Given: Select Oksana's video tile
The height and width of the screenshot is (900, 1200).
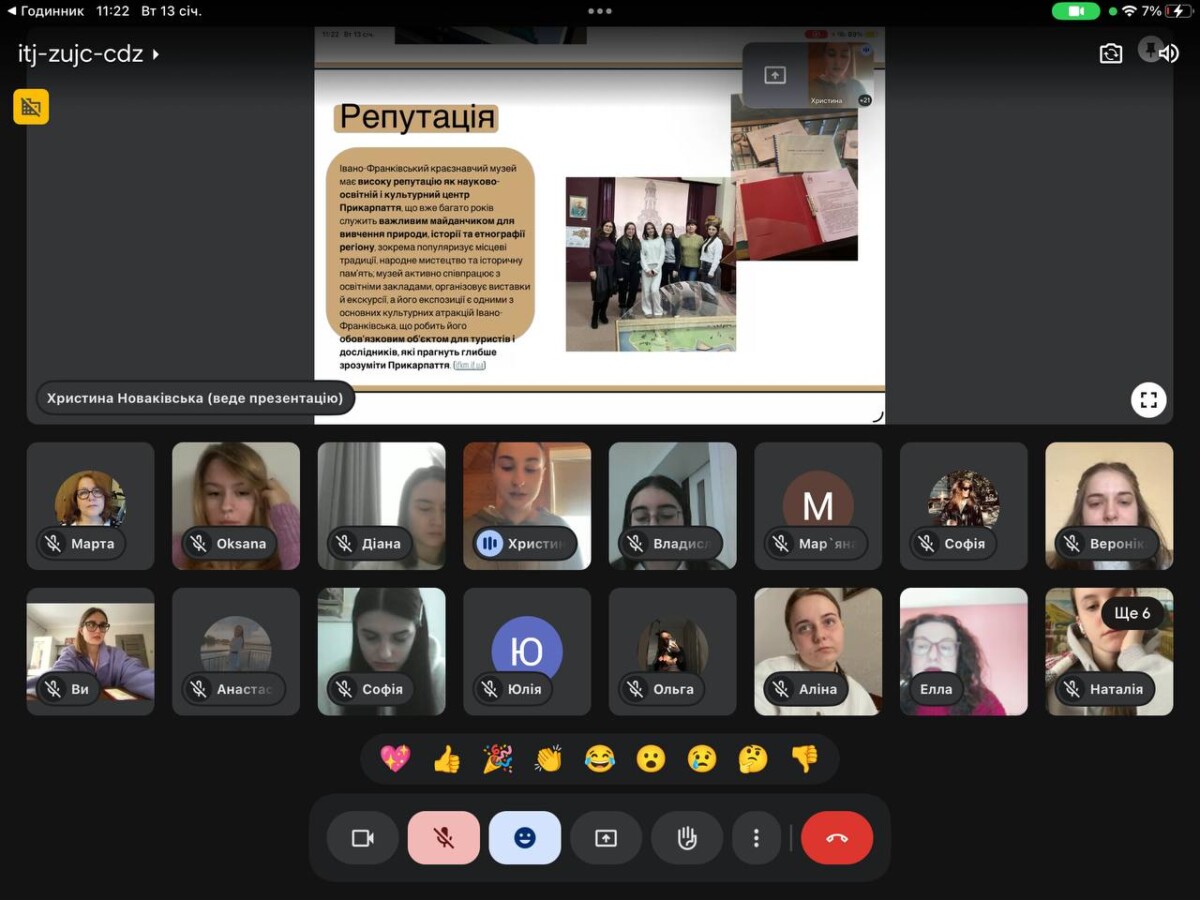Looking at the screenshot, I should point(236,506).
